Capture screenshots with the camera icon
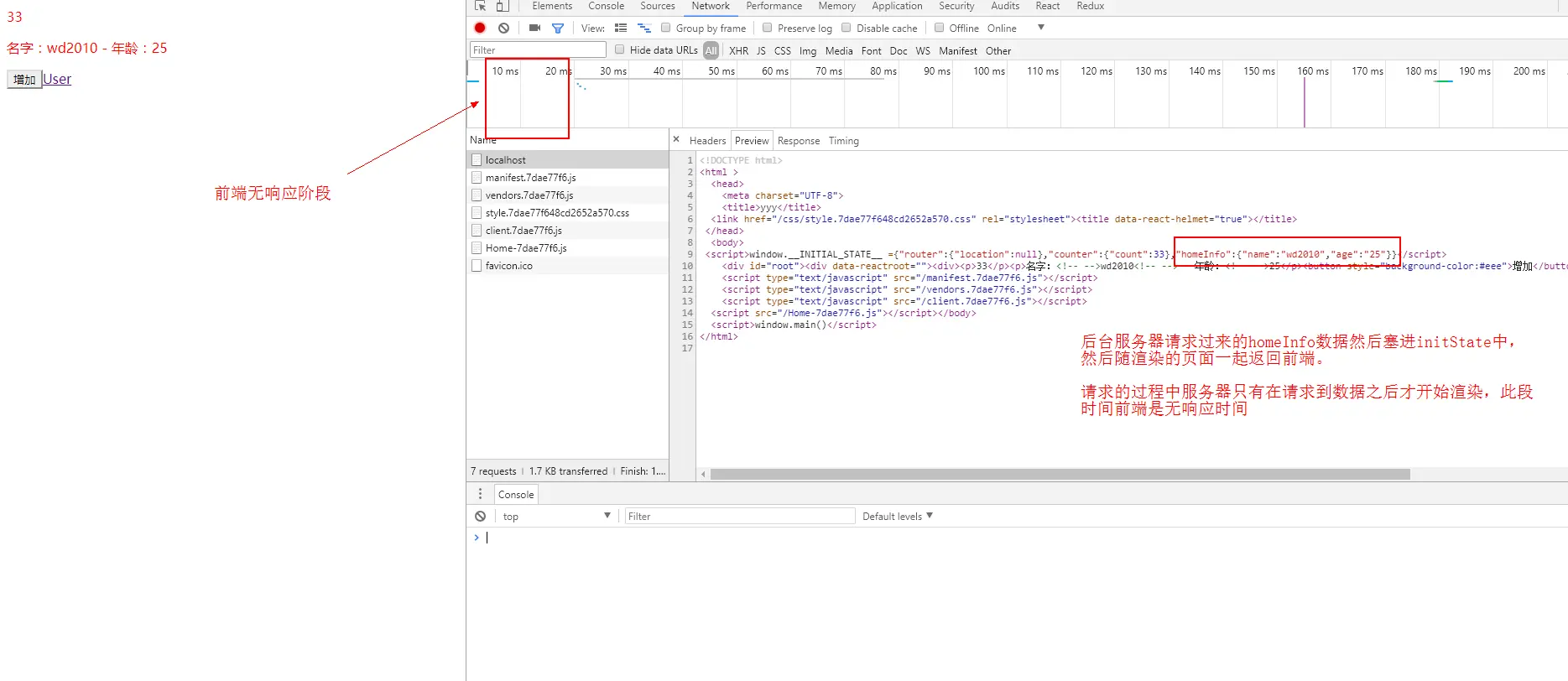 (x=534, y=28)
